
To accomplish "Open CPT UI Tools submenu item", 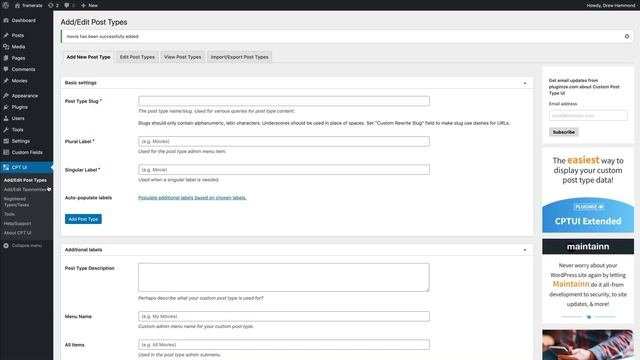I will (x=9, y=214).
